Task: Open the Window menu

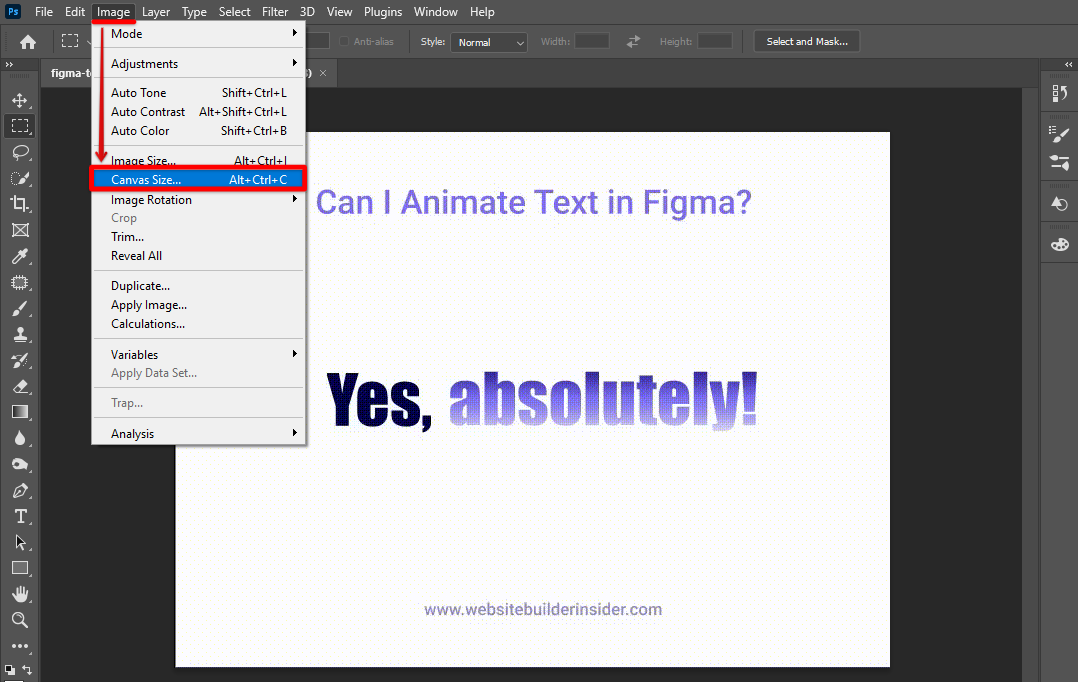Action: [x=436, y=12]
